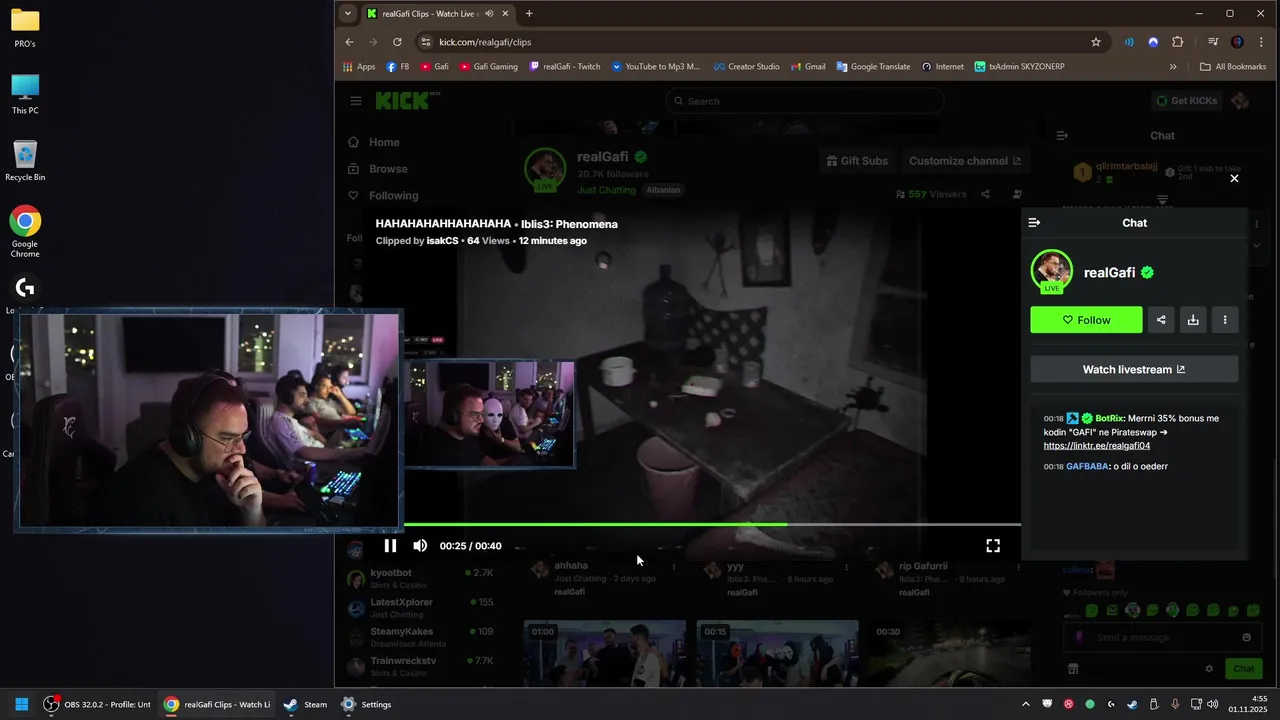Click the GAFBABA username in chat replay

[x=1087, y=466]
